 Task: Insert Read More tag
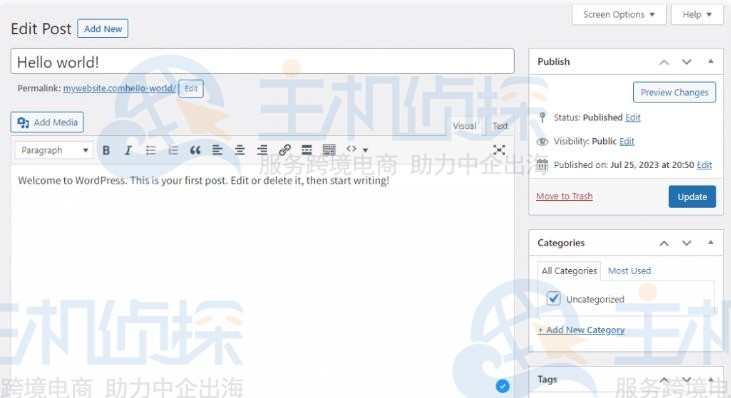click(307, 150)
